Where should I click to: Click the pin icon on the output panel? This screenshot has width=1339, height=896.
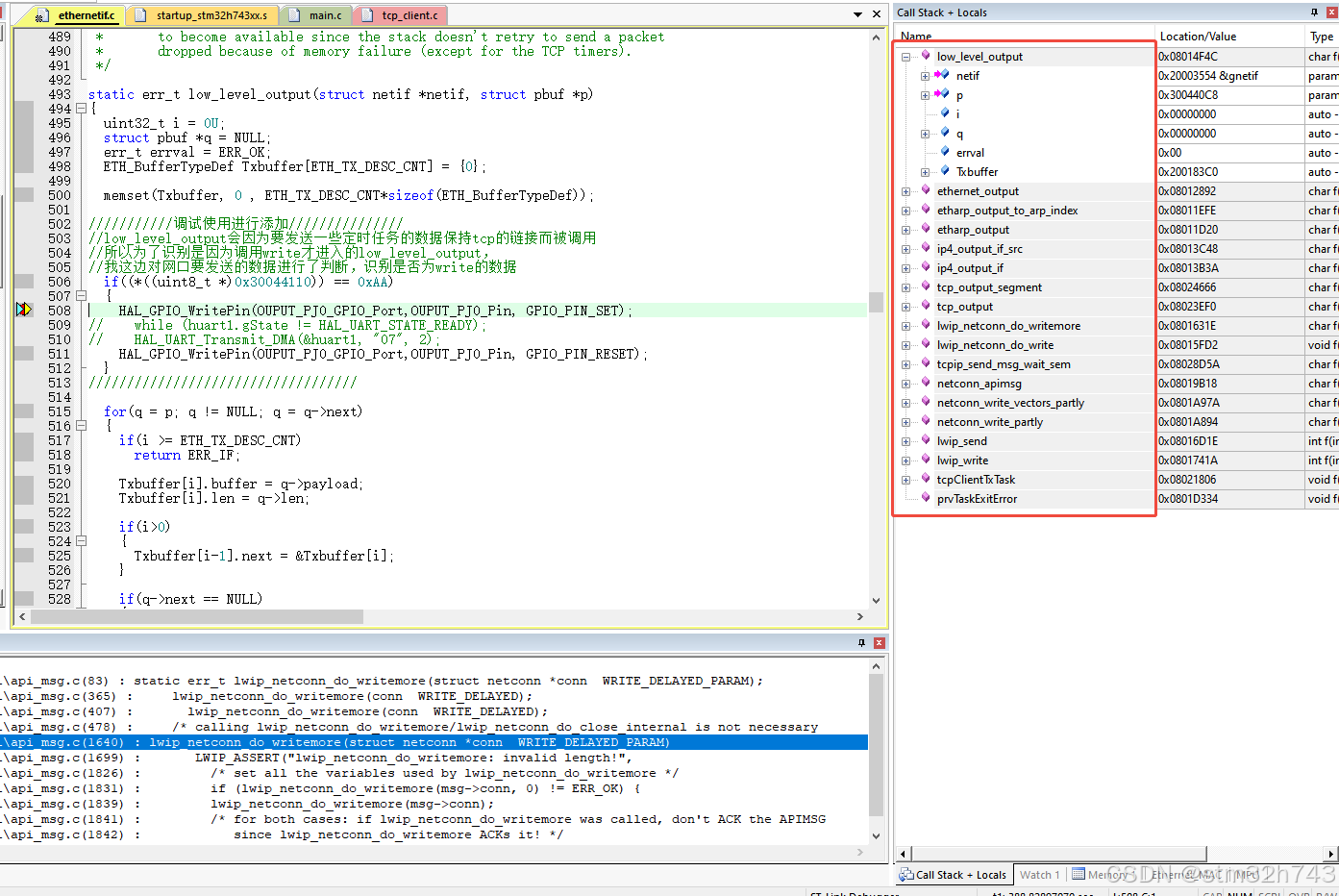[862, 642]
